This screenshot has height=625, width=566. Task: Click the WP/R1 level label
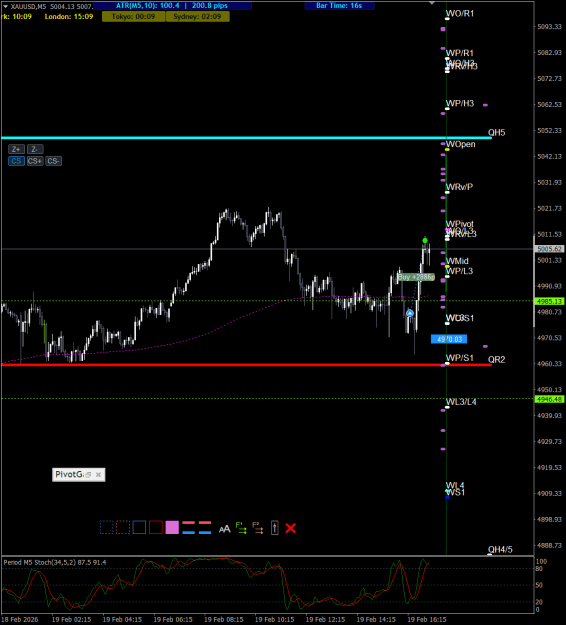(x=460, y=53)
